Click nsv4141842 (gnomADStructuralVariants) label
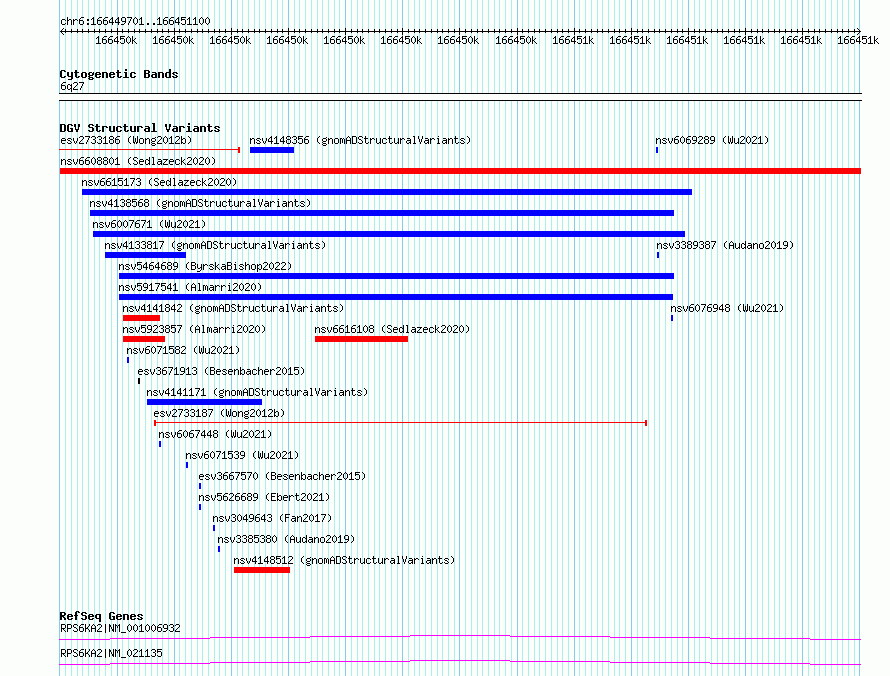 point(233,308)
